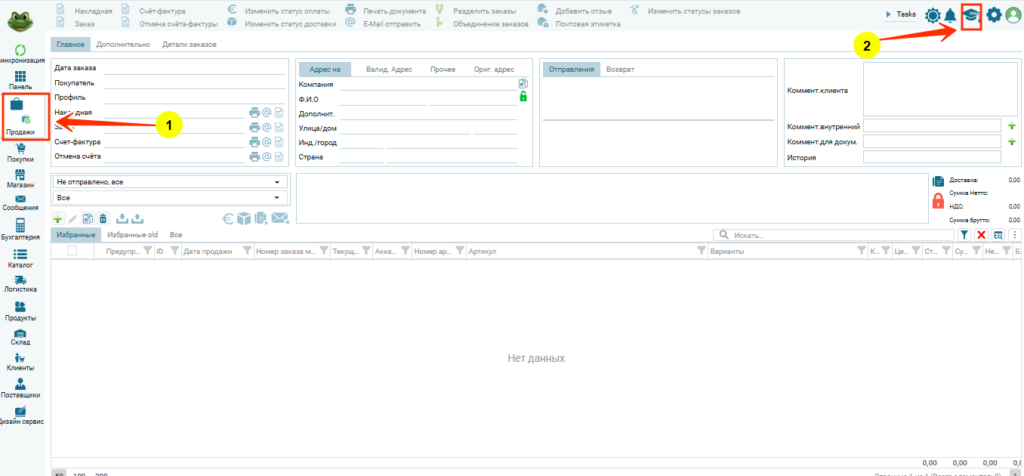Open the 'Все' filter dropdown

click(x=169, y=198)
